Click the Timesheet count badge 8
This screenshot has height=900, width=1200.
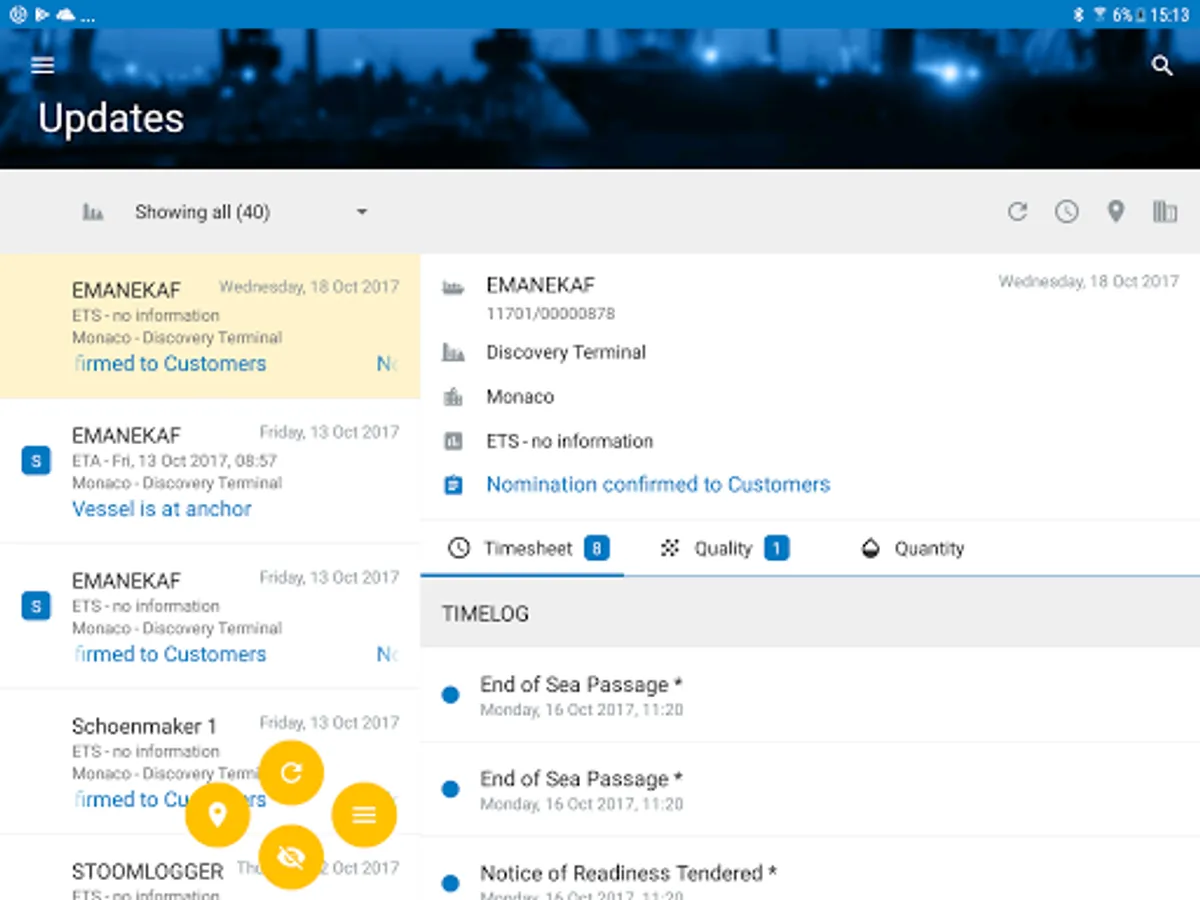597,548
